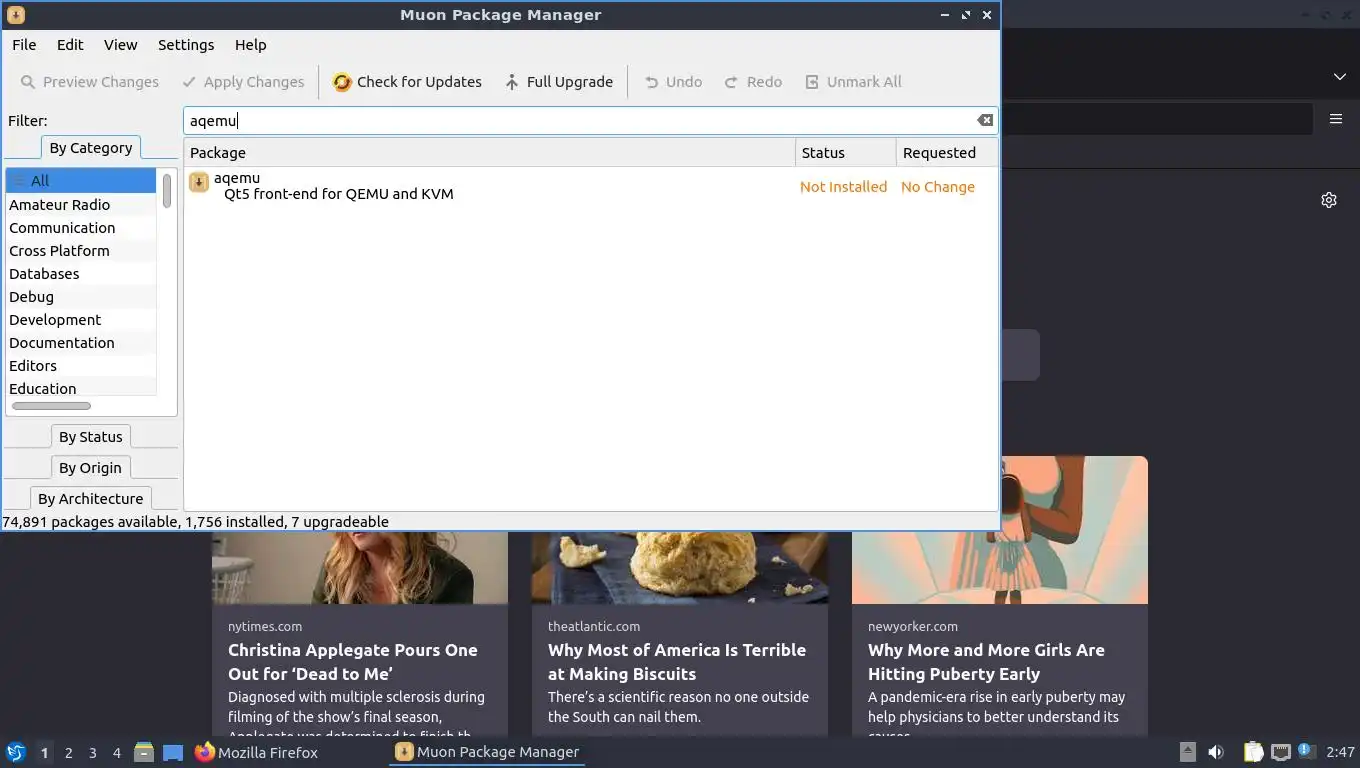Click Preview Changes in toolbar
The height and width of the screenshot is (768, 1360).
89,82
